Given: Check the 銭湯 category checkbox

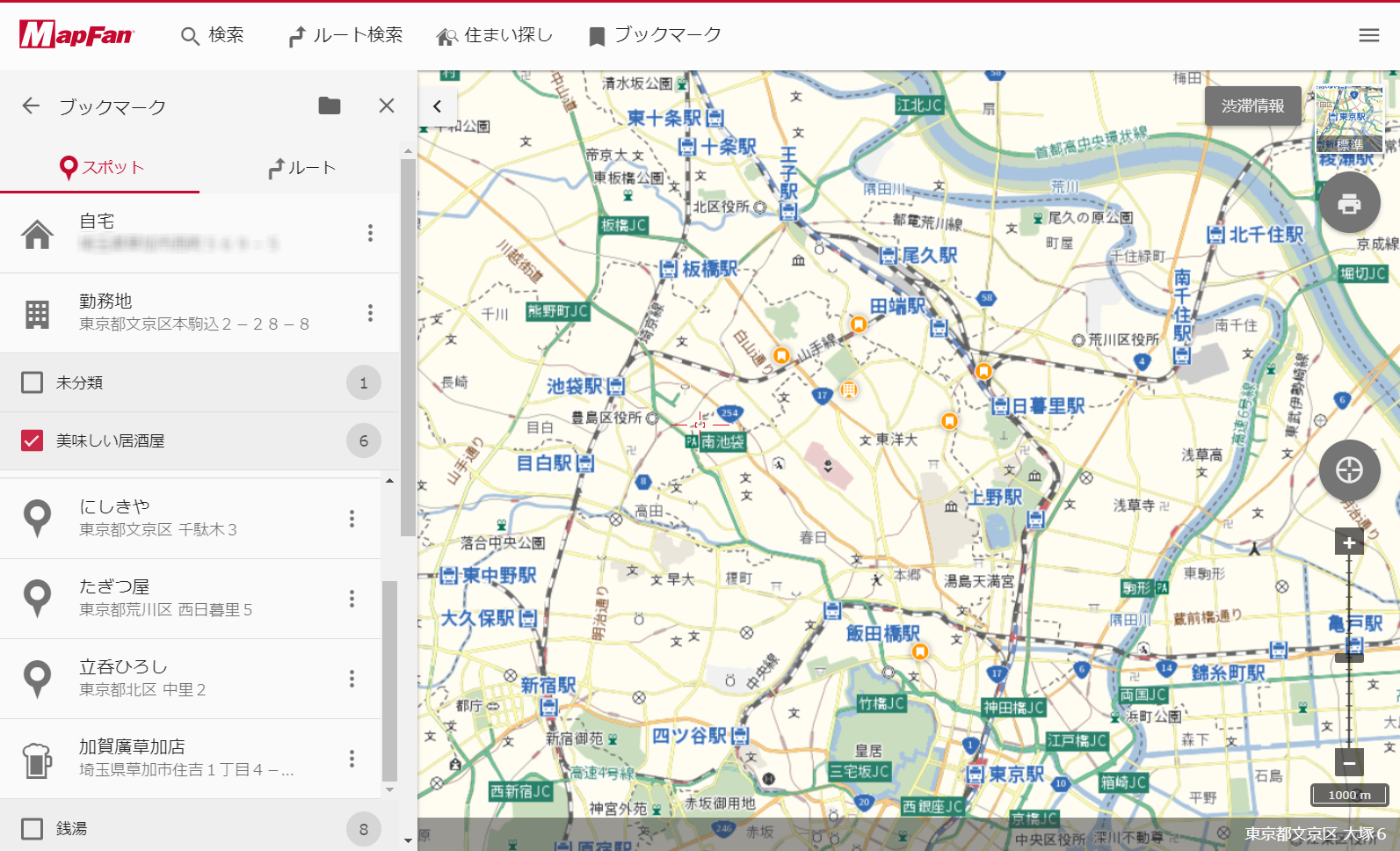Looking at the screenshot, I should pos(32,828).
